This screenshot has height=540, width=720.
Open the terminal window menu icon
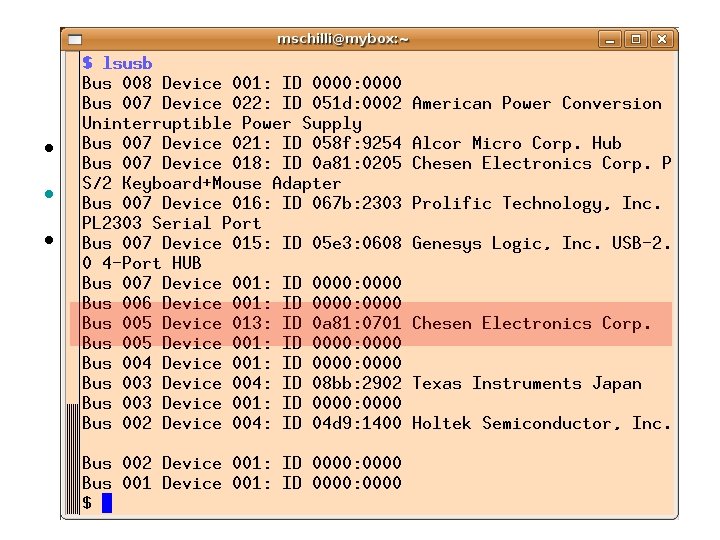pyautogui.click(x=75, y=39)
